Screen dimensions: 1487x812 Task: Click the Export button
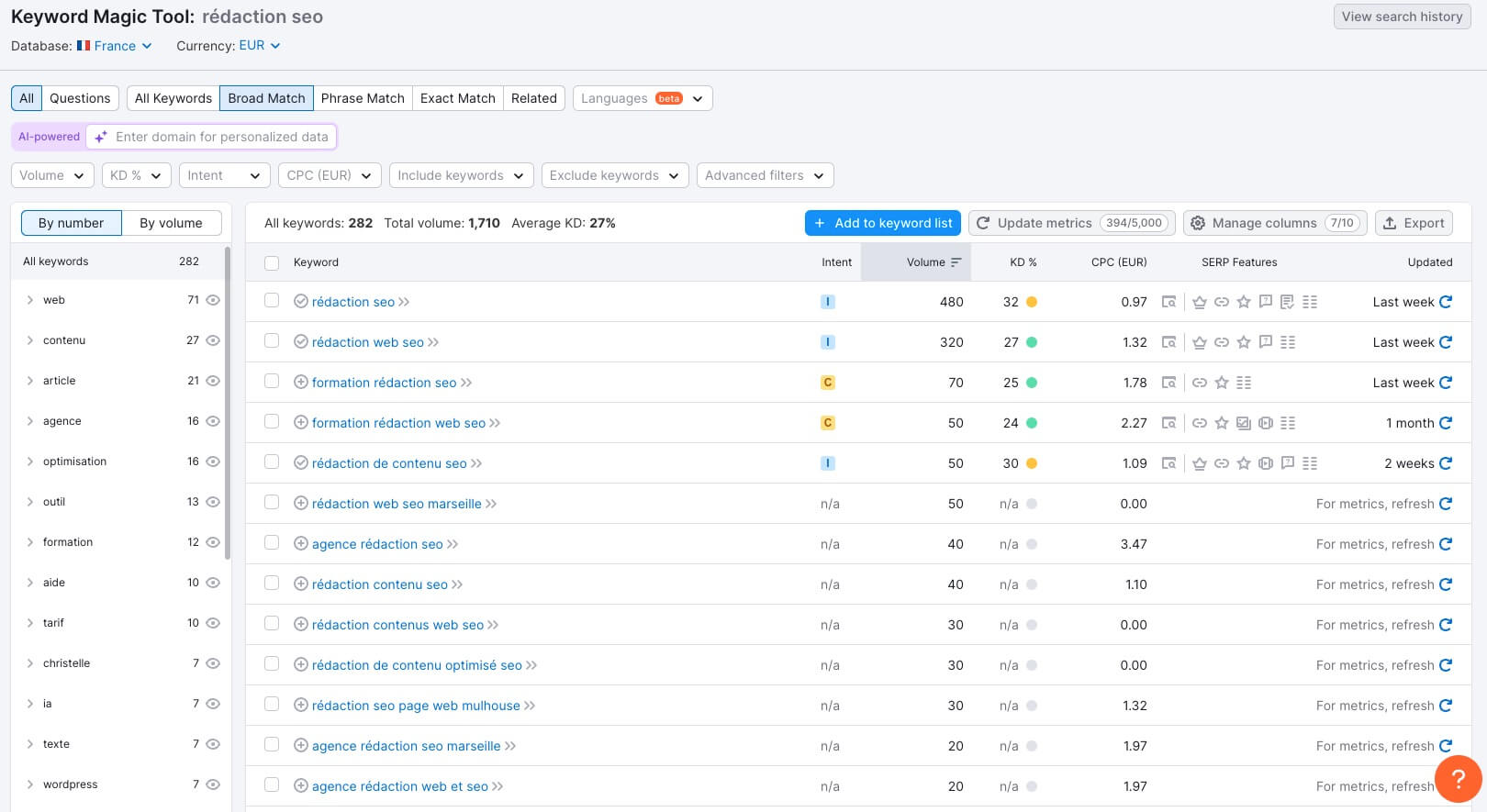tap(1414, 223)
